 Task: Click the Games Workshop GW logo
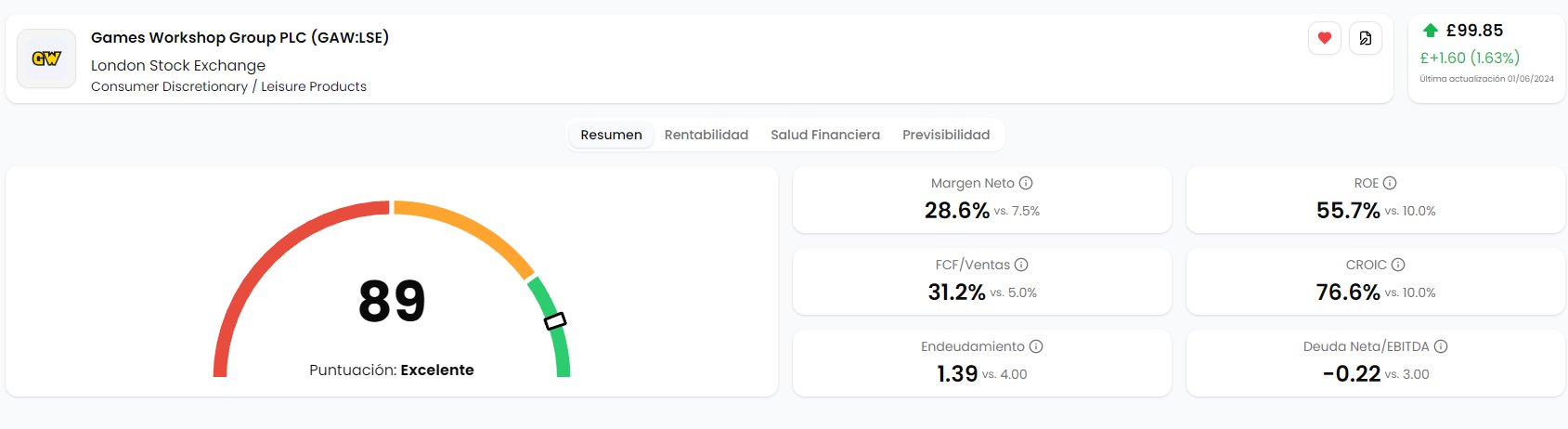[x=46, y=58]
